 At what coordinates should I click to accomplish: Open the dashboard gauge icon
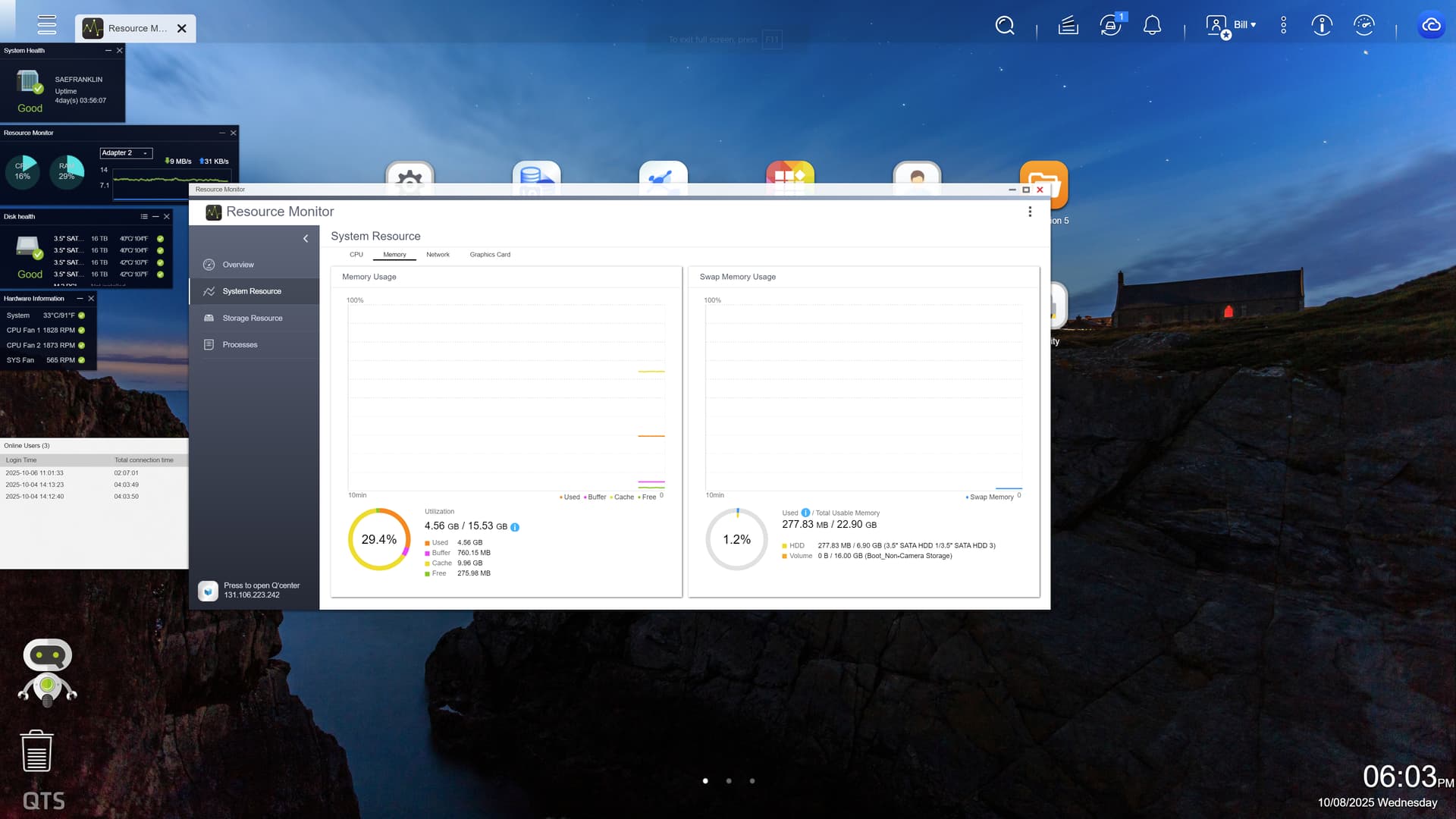[1363, 26]
